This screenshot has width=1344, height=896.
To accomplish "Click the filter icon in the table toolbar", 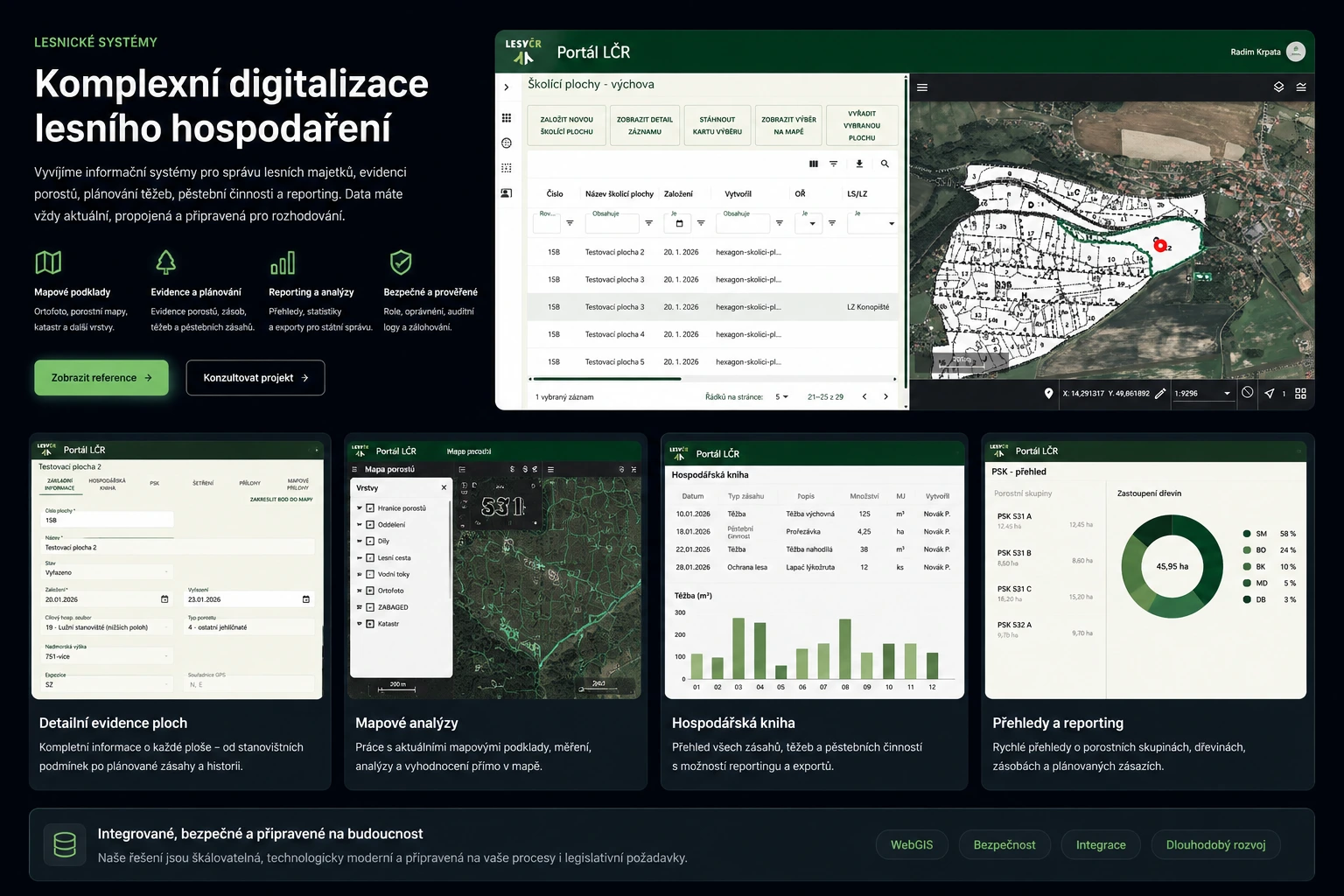I will pyautogui.click(x=834, y=164).
